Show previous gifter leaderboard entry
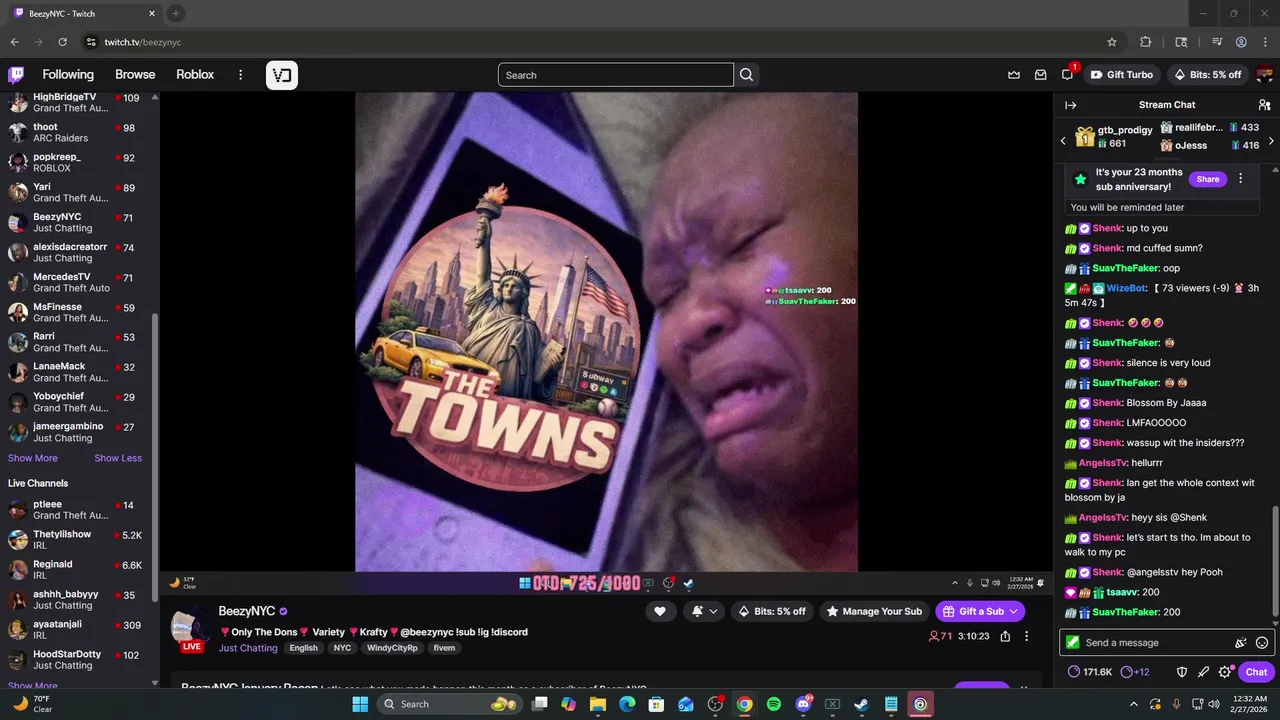 click(x=1063, y=141)
